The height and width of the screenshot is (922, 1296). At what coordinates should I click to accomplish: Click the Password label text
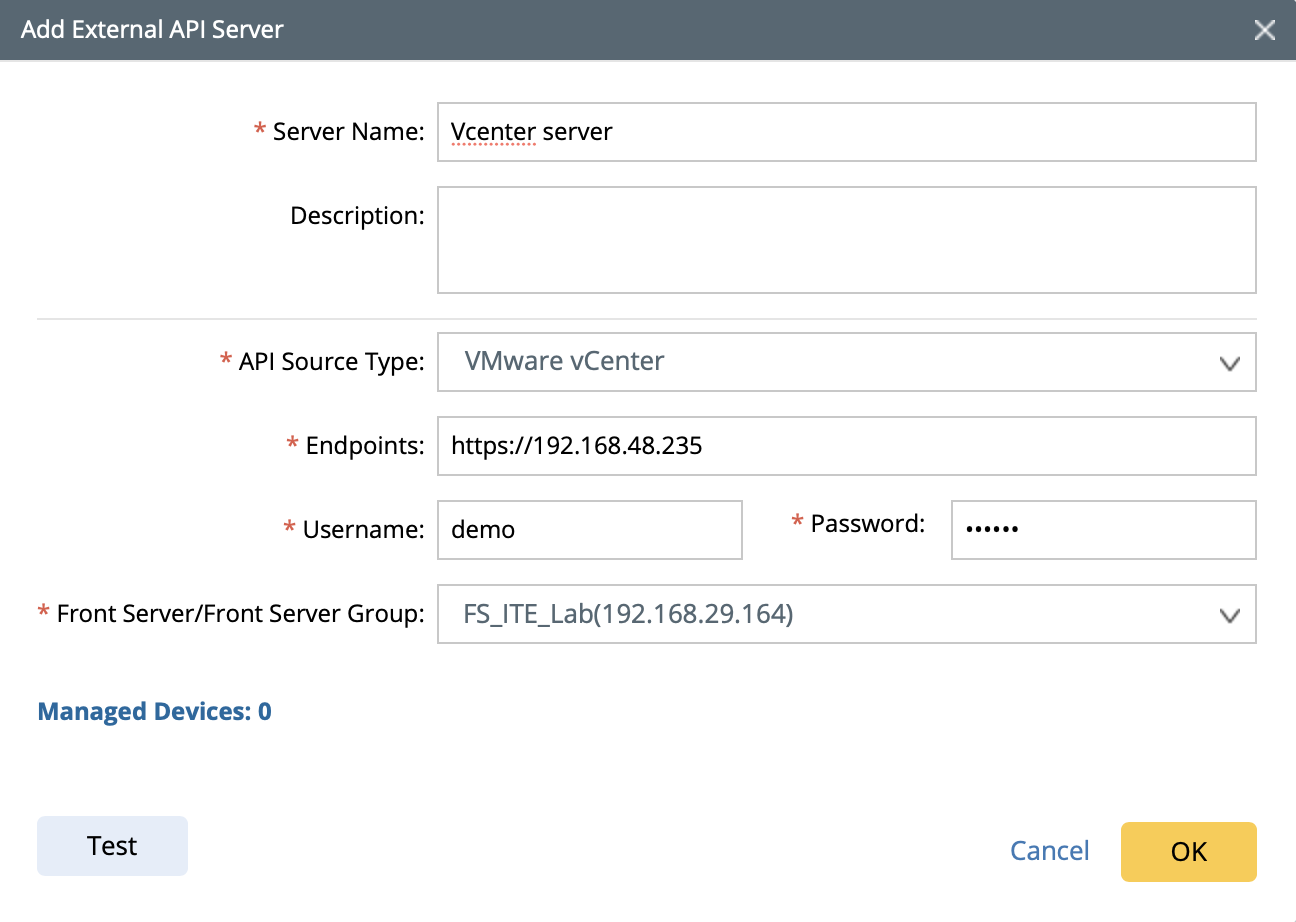click(867, 523)
